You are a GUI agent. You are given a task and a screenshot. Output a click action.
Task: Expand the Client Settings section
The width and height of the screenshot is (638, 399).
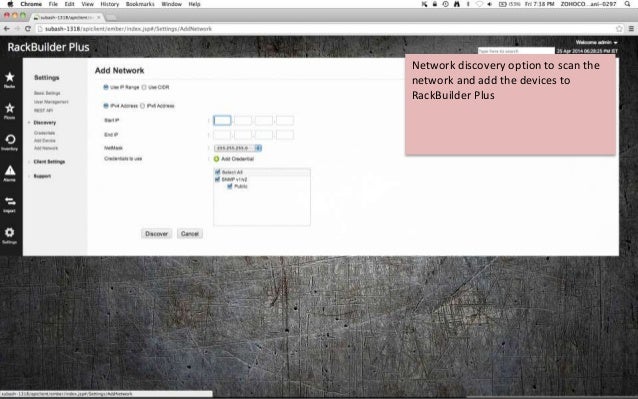pyautogui.click(x=49, y=162)
